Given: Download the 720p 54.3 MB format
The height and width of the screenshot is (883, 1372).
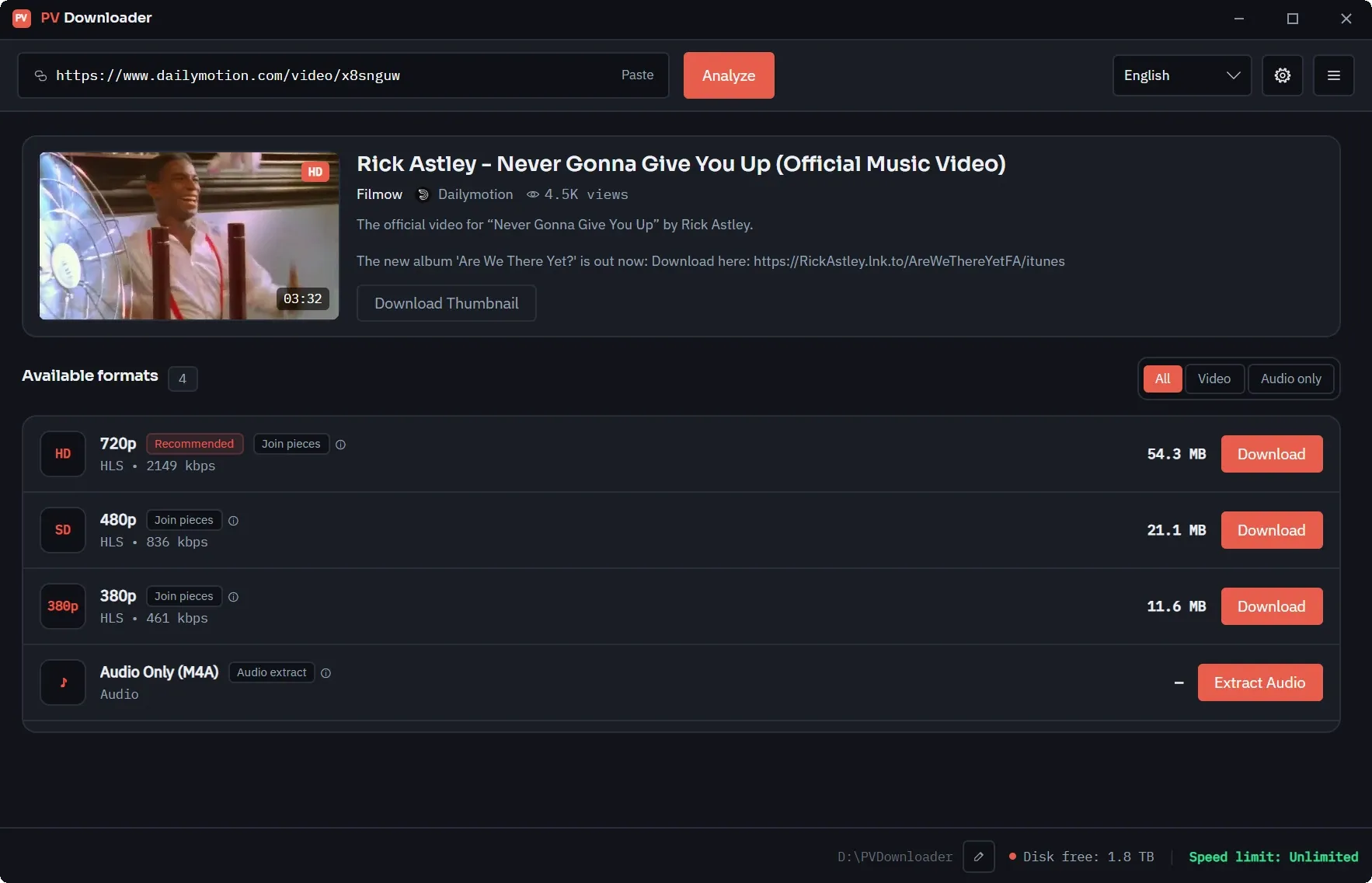Looking at the screenshot, I should pos(1272,454).
